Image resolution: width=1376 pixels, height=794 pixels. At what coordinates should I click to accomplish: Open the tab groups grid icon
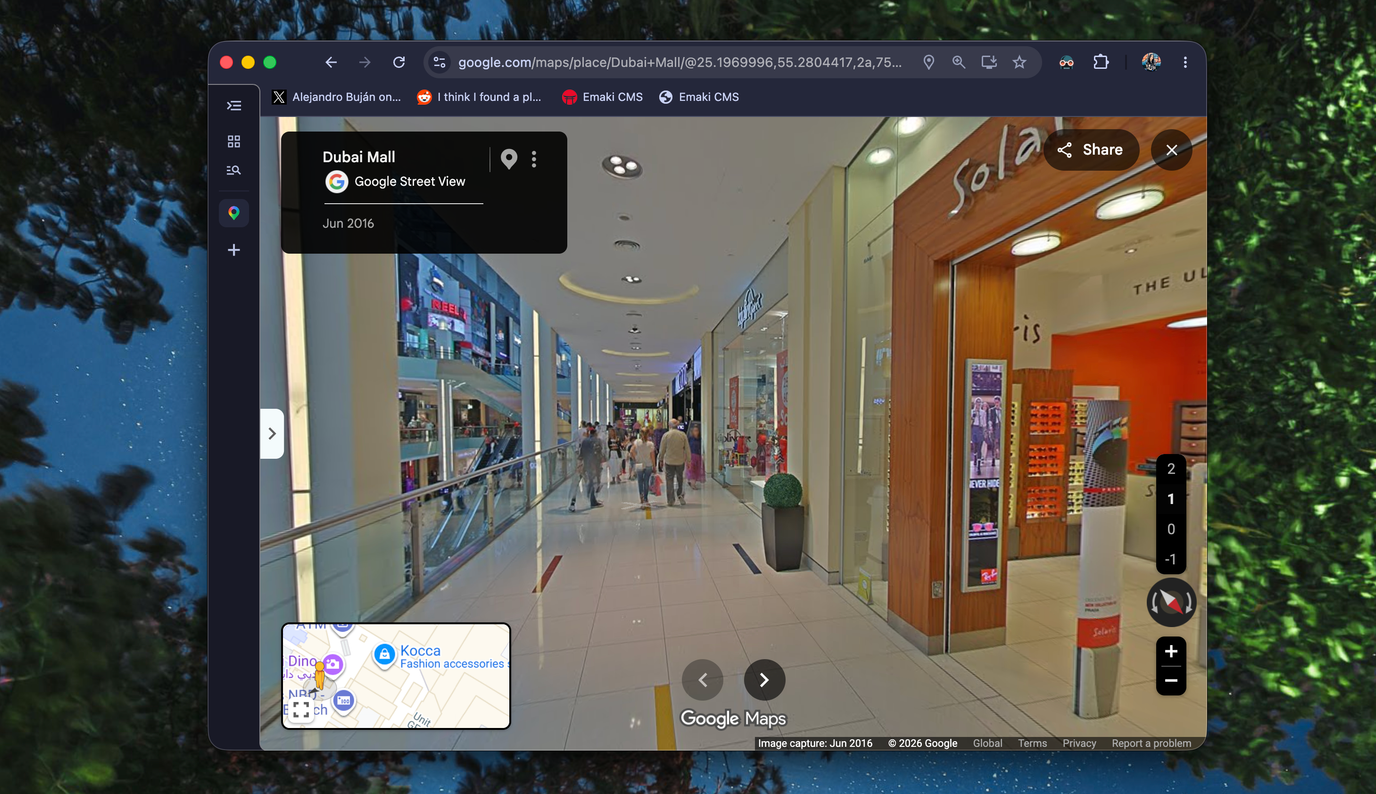234,142
